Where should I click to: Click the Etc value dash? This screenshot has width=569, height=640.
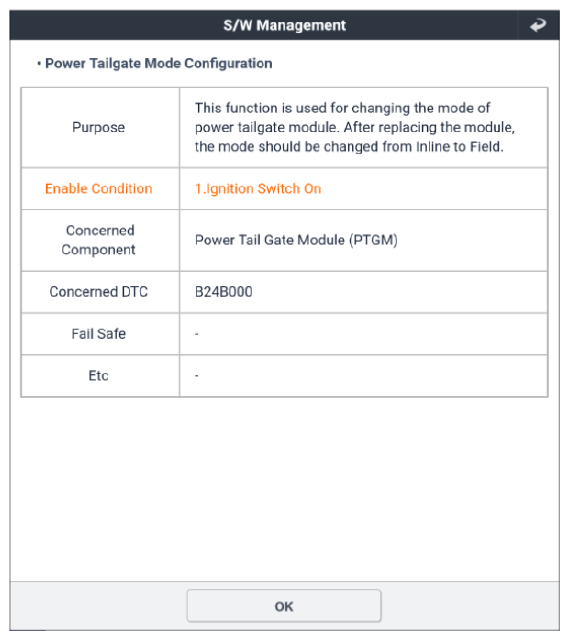pos(197,376)
